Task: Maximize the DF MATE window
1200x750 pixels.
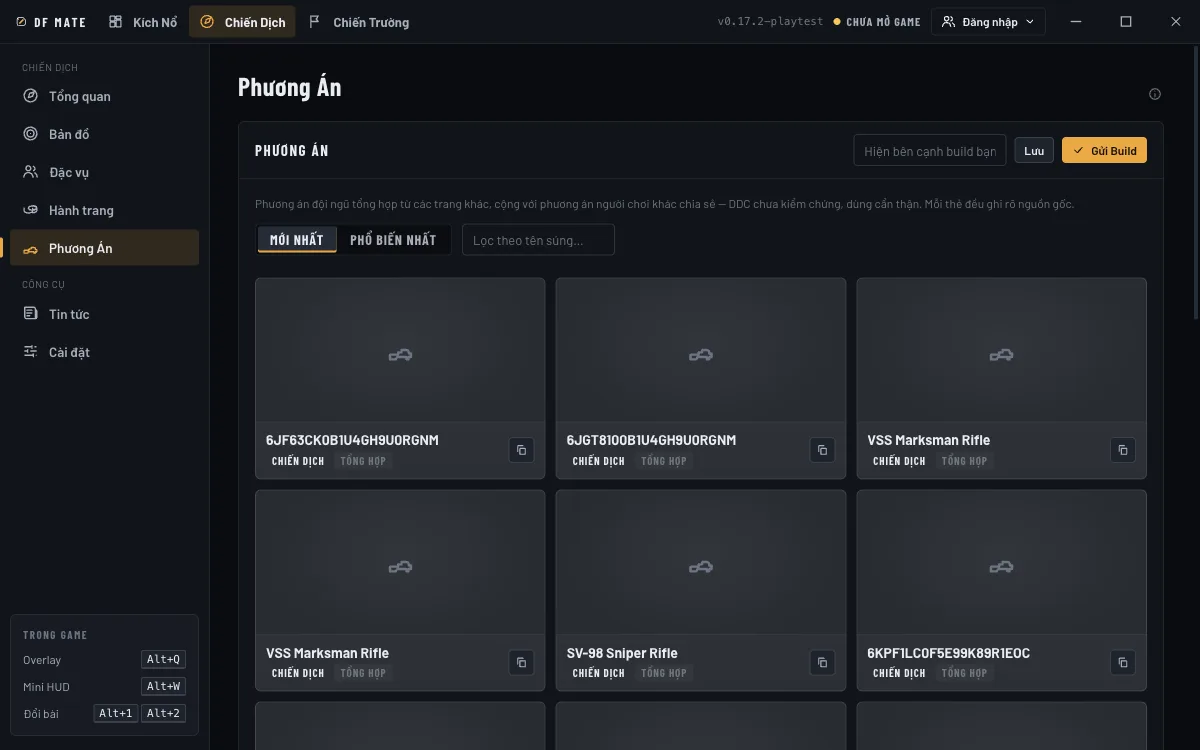Action: 1126,22
